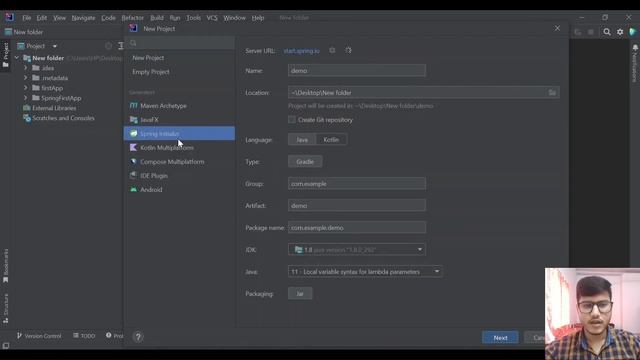Viewport: 640px width, 360px height.
Task: Open the Navigate menu
Action: pos(83,18)
